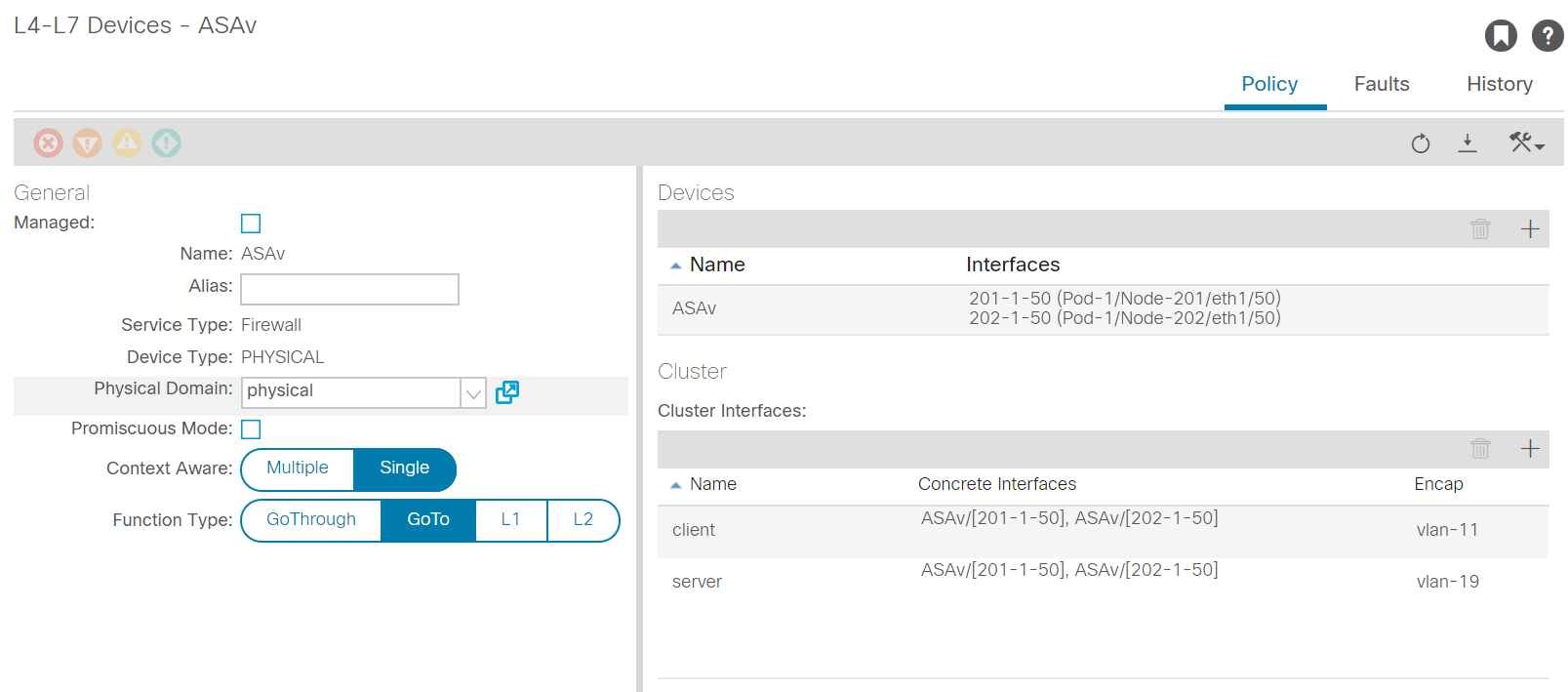This screenshot has width=1568, height=692.
Task: Click the 202-1-50 interface entry
Action: click(x=1125, y=318)
